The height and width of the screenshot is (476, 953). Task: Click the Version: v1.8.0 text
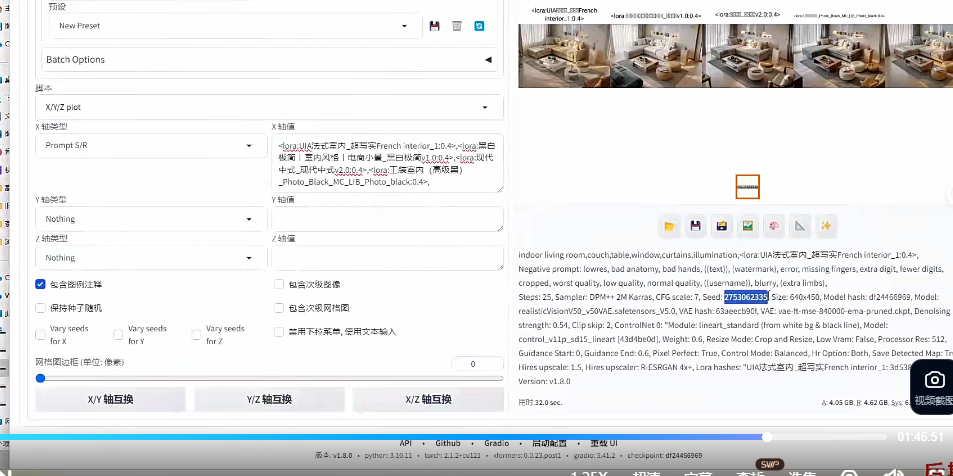pos(544,381)
